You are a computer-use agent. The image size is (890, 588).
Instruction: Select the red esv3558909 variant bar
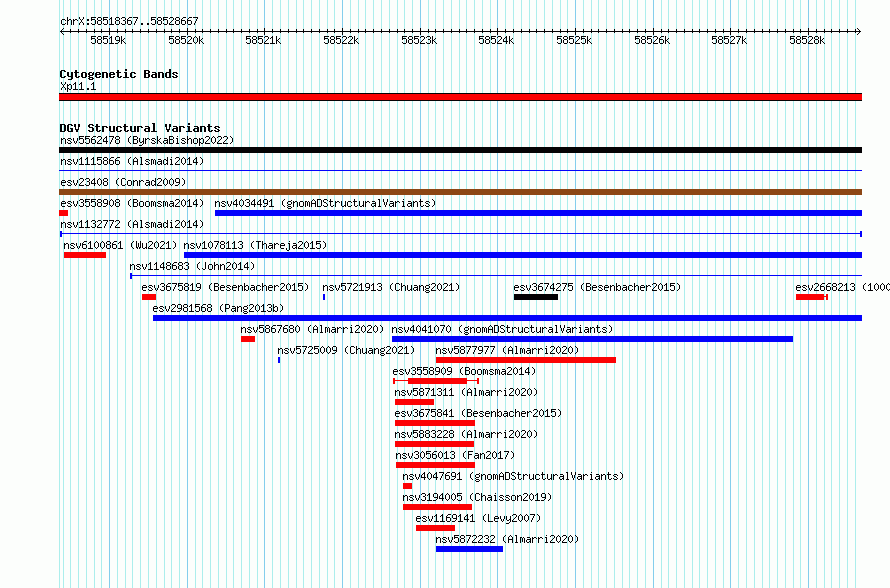436,381
